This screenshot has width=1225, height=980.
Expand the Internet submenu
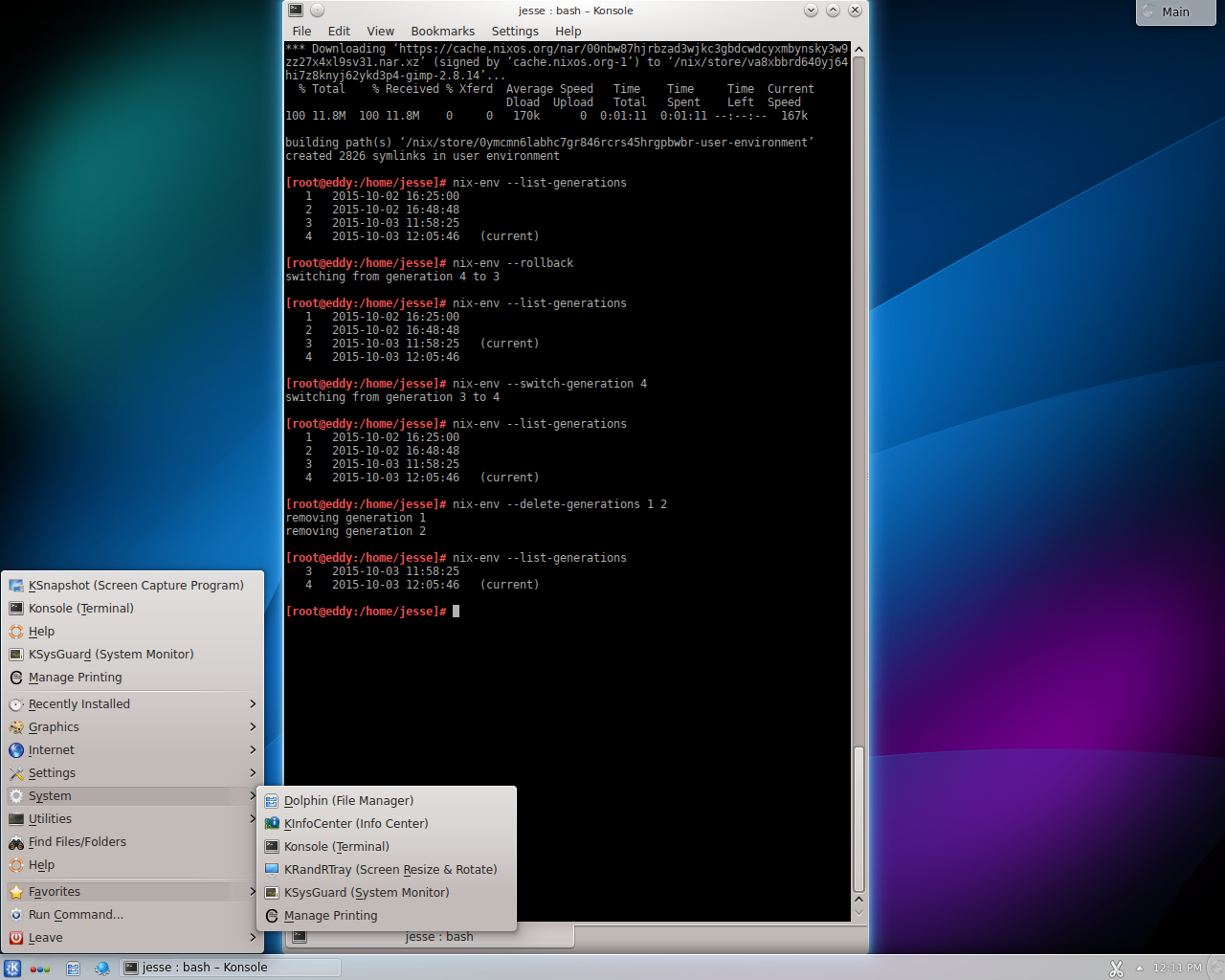coord(132,750)
